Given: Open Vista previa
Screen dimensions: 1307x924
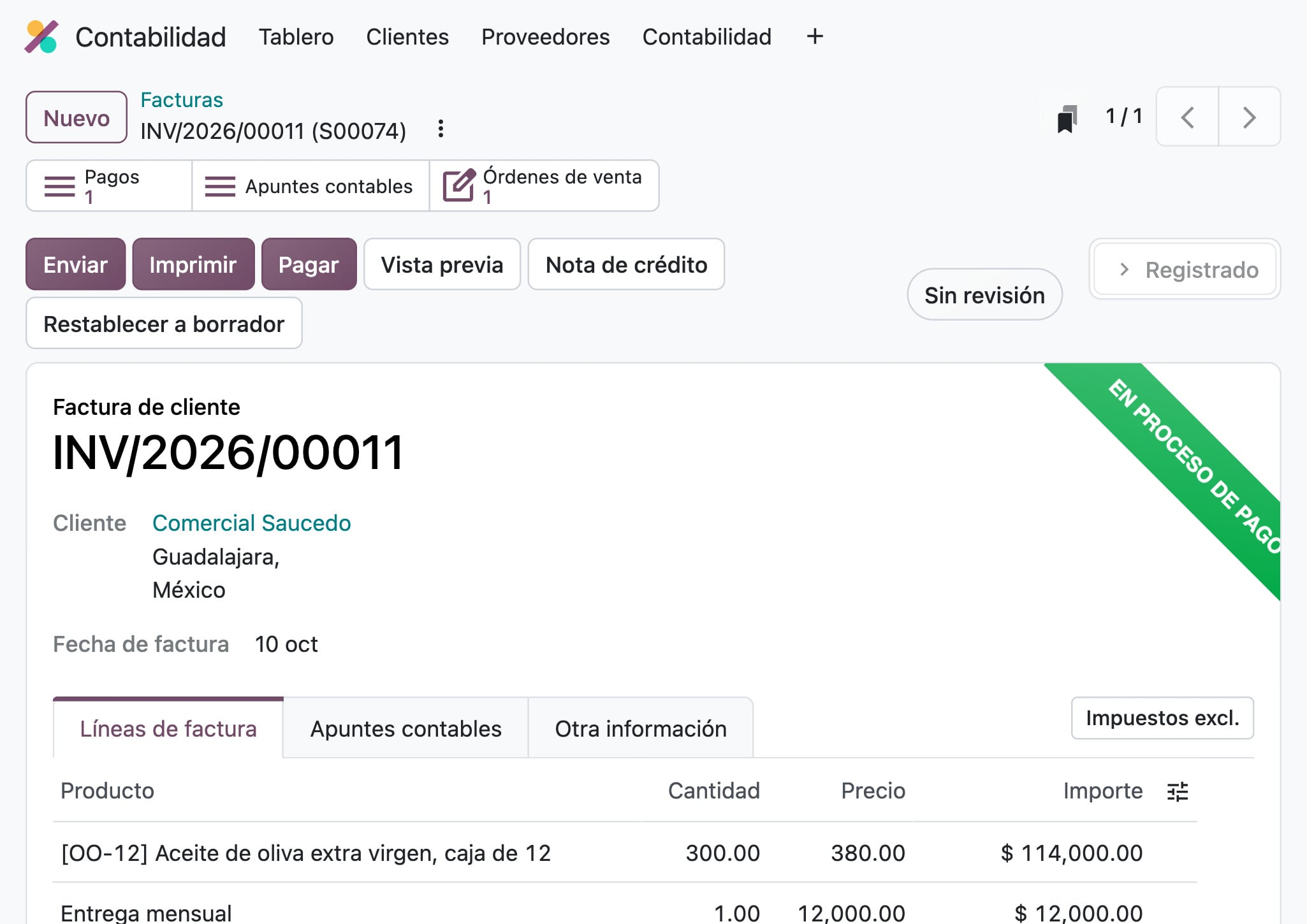Looking at the screenshot, I should click(442, 264).
